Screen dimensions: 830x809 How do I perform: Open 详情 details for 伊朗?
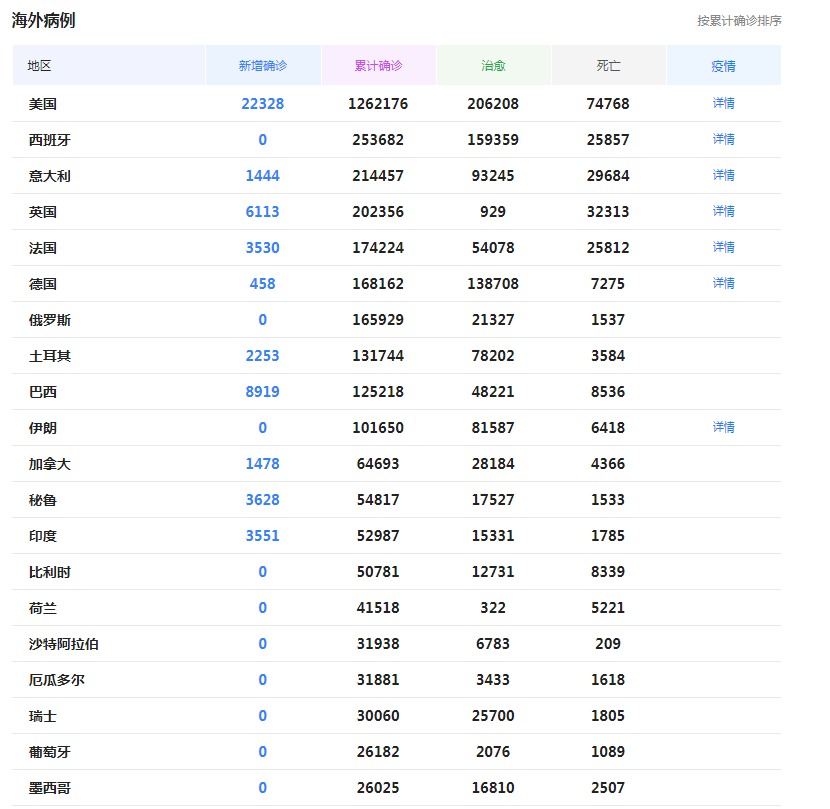click(723, 427)
